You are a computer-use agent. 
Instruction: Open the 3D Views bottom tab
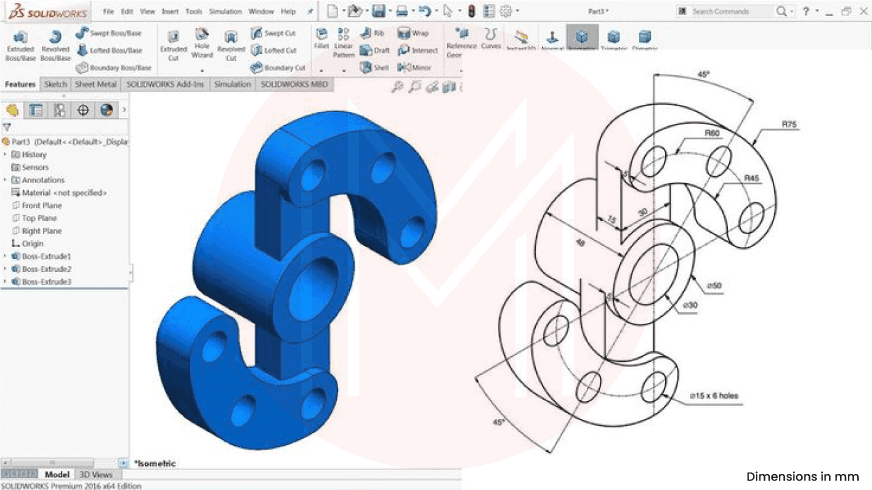[x=95, y=474]
